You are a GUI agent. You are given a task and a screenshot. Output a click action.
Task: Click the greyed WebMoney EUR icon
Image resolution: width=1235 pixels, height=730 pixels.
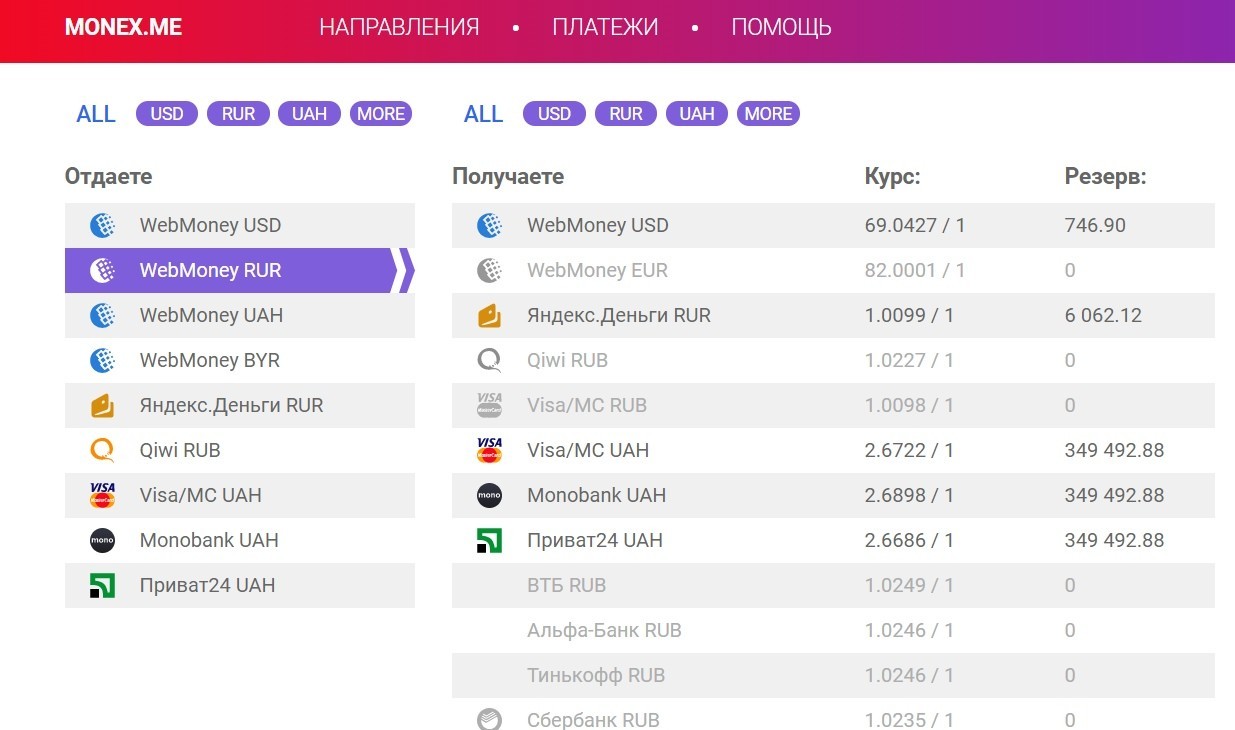pyautogui.click(x=489, y=270)
